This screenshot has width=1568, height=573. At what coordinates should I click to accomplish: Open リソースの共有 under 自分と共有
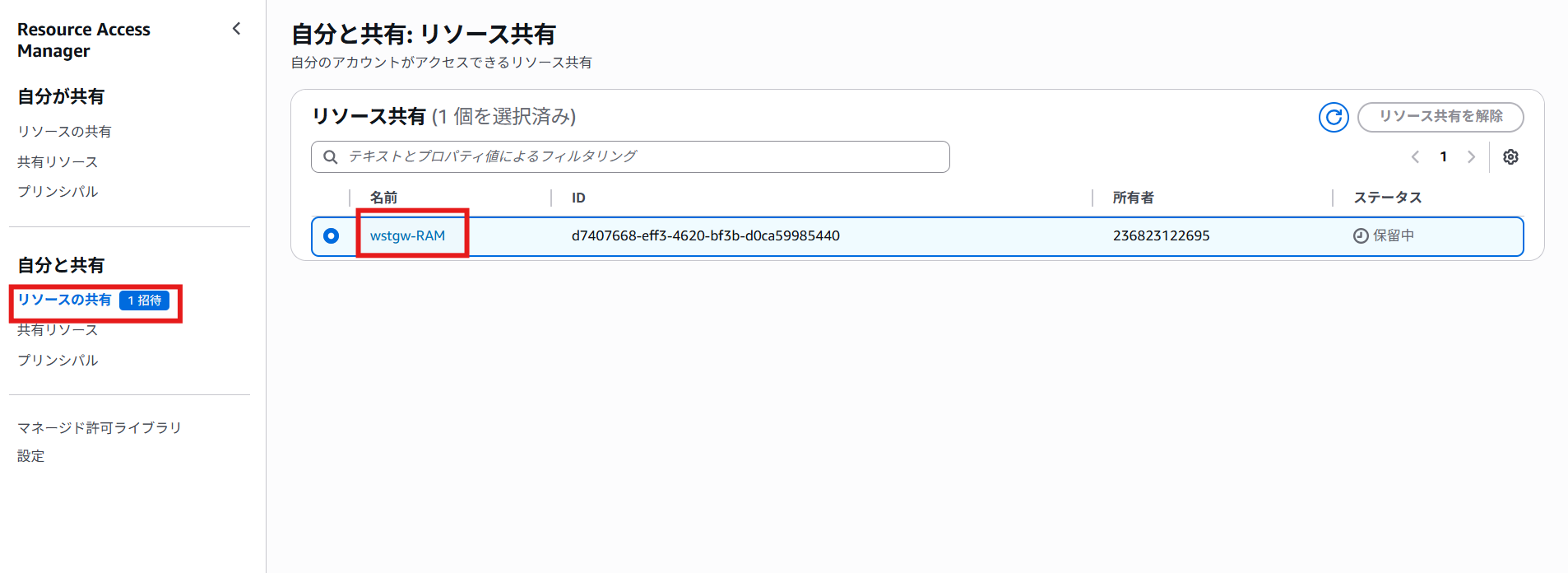point(64,300)
